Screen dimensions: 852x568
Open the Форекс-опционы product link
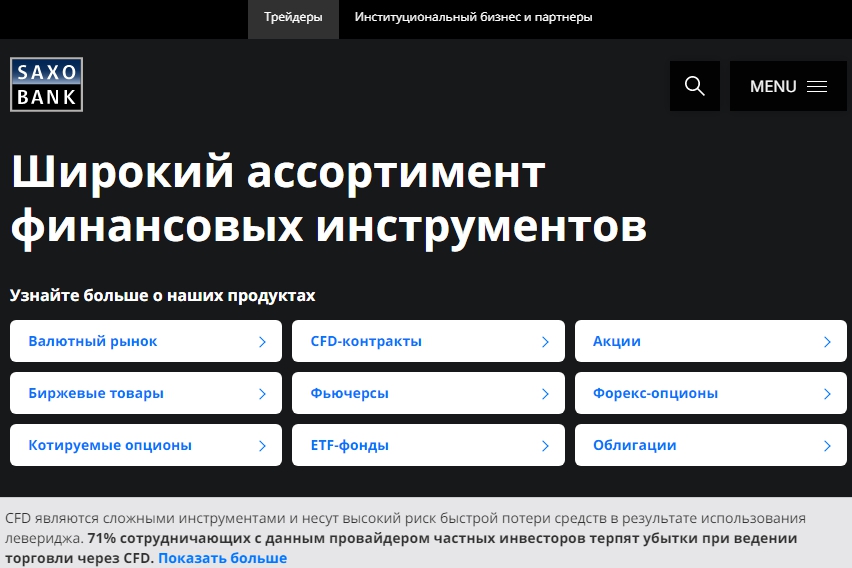(x=711, y=393)
